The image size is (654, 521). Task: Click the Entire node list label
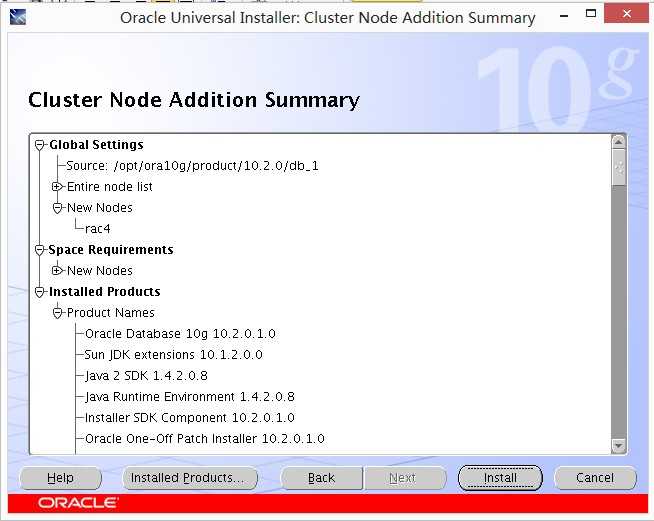[110, 186]
